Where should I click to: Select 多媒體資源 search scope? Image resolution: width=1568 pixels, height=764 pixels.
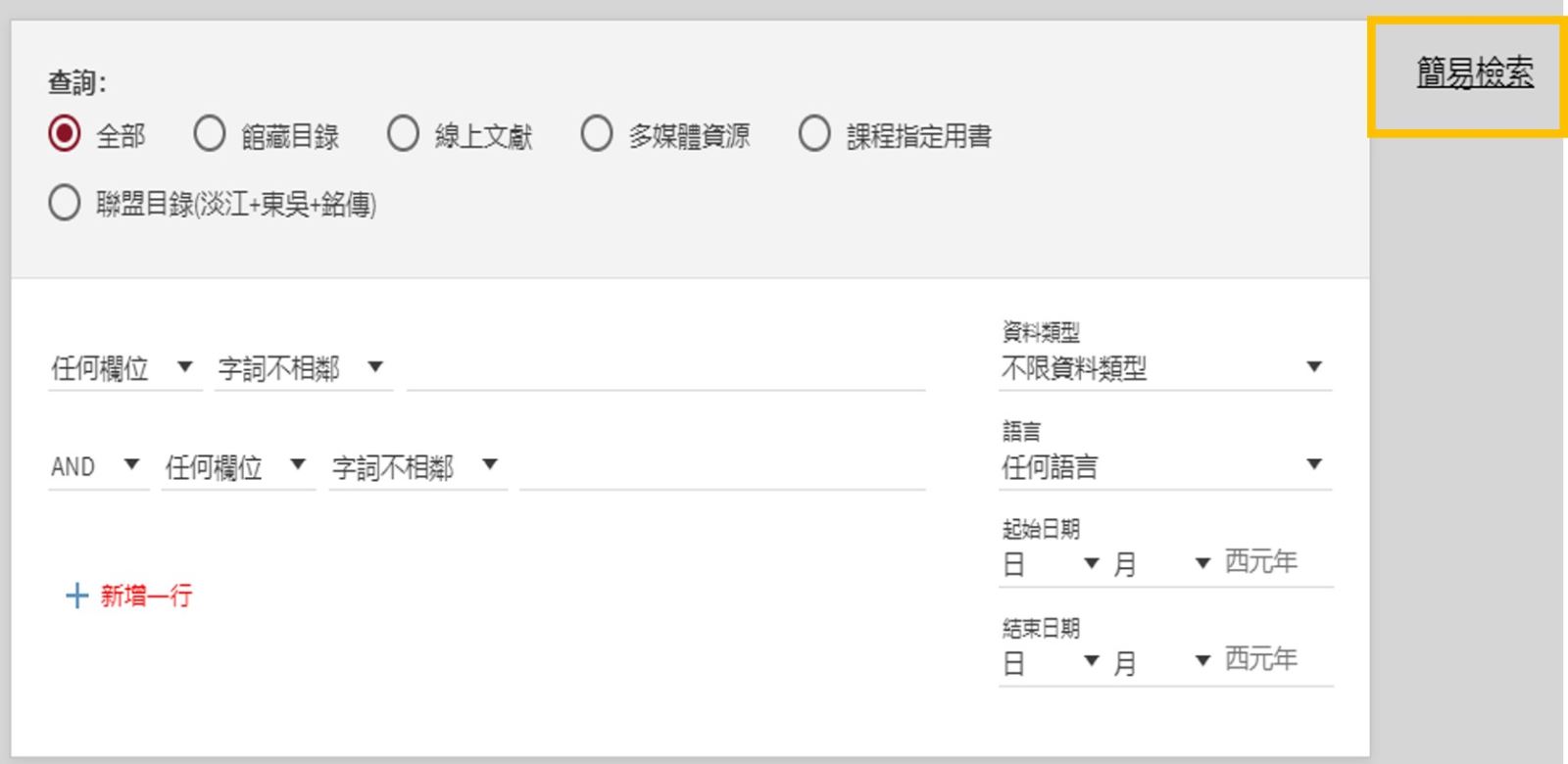(596, 133)
